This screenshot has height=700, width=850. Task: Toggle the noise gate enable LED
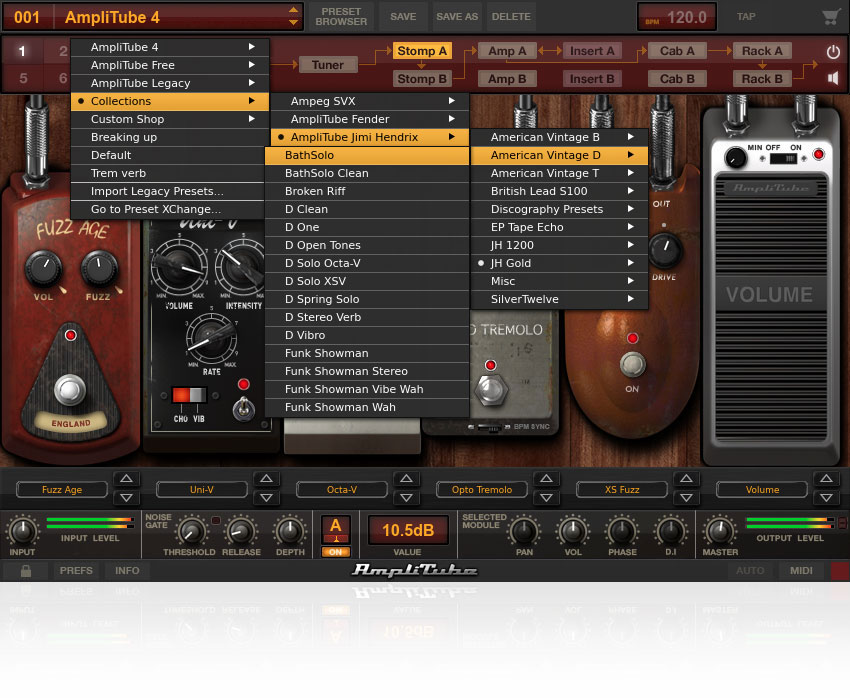point(216,521)
